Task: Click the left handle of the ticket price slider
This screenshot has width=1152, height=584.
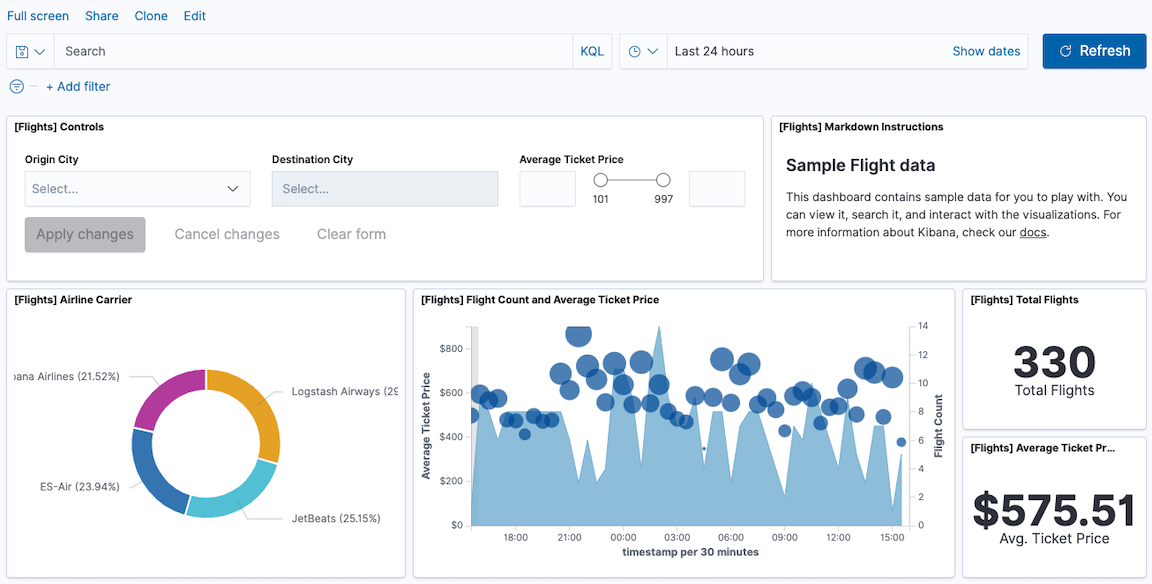Action: click(601, 180)
